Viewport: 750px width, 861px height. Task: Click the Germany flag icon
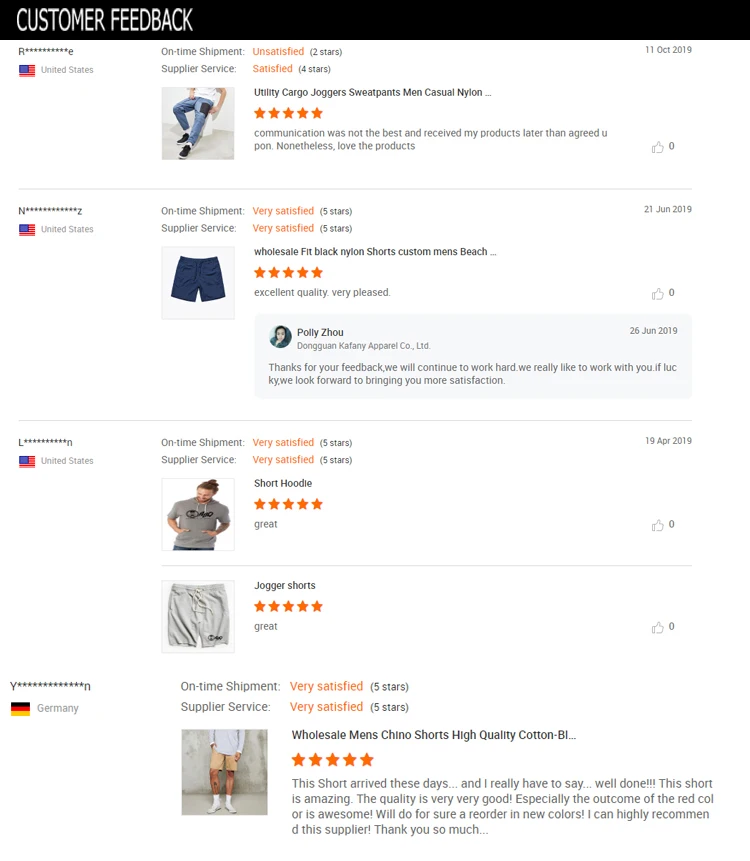coord(20,708)
